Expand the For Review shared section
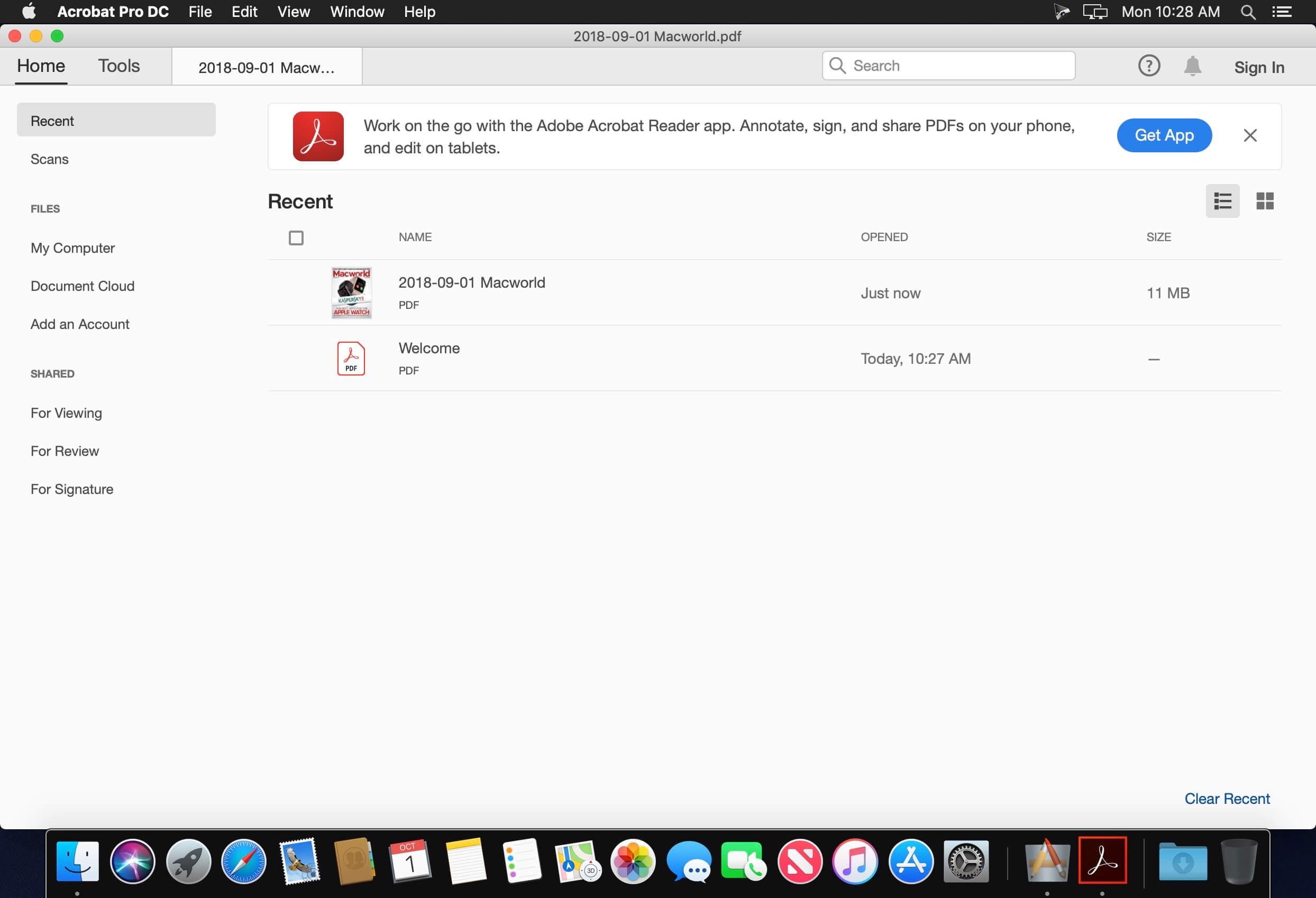1316x898 pixels. 64,450
